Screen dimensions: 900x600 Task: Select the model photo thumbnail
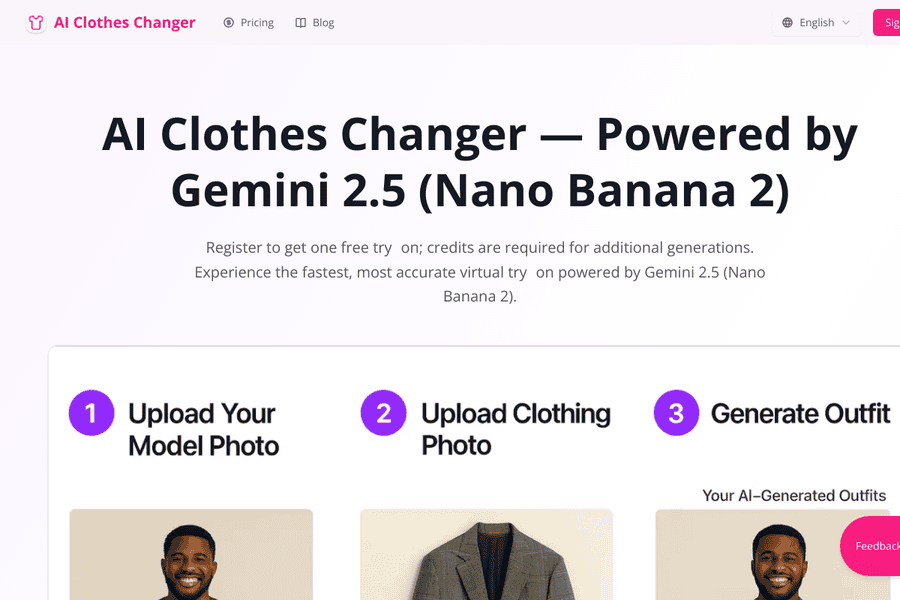click(191, 554)
